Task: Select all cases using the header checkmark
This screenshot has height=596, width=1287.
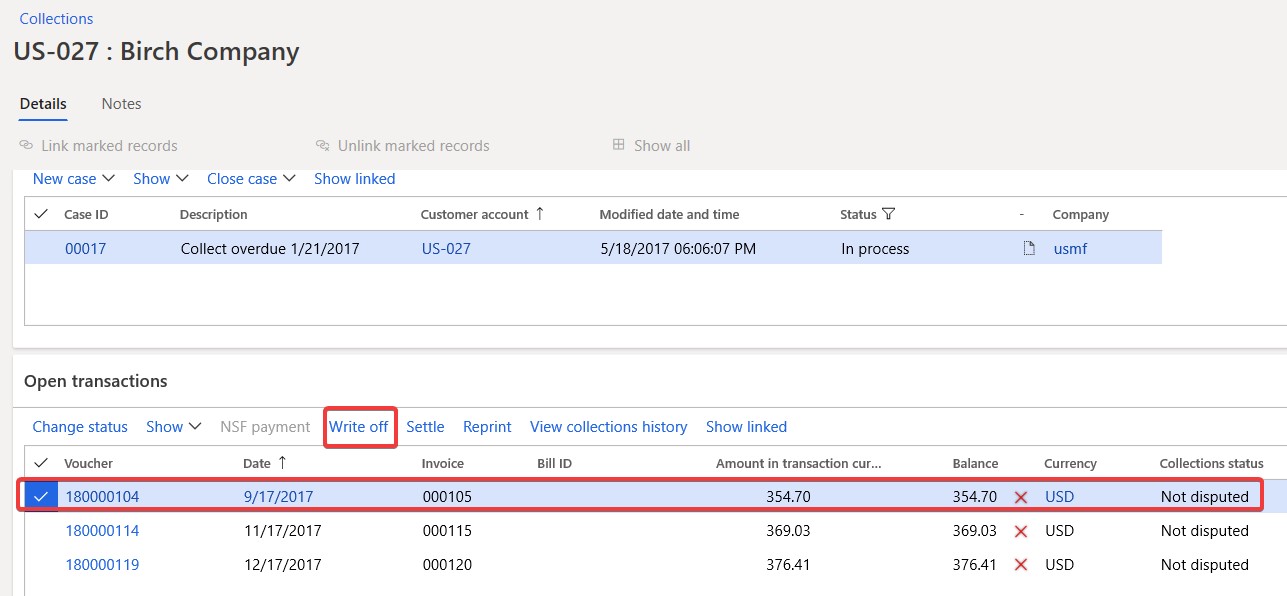Action: point(40,214)
